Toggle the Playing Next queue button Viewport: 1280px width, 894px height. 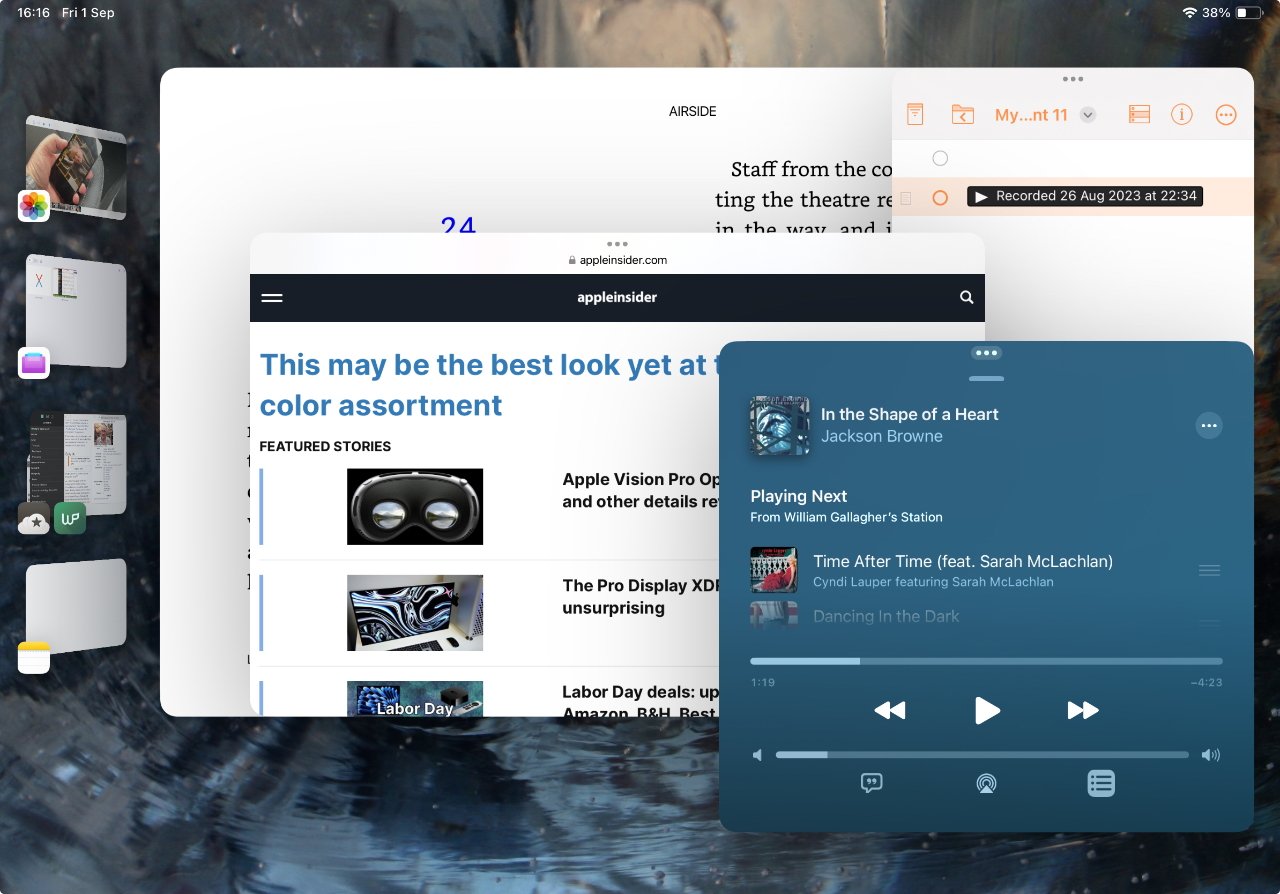pyautogui.click(x=1100, y=783)
